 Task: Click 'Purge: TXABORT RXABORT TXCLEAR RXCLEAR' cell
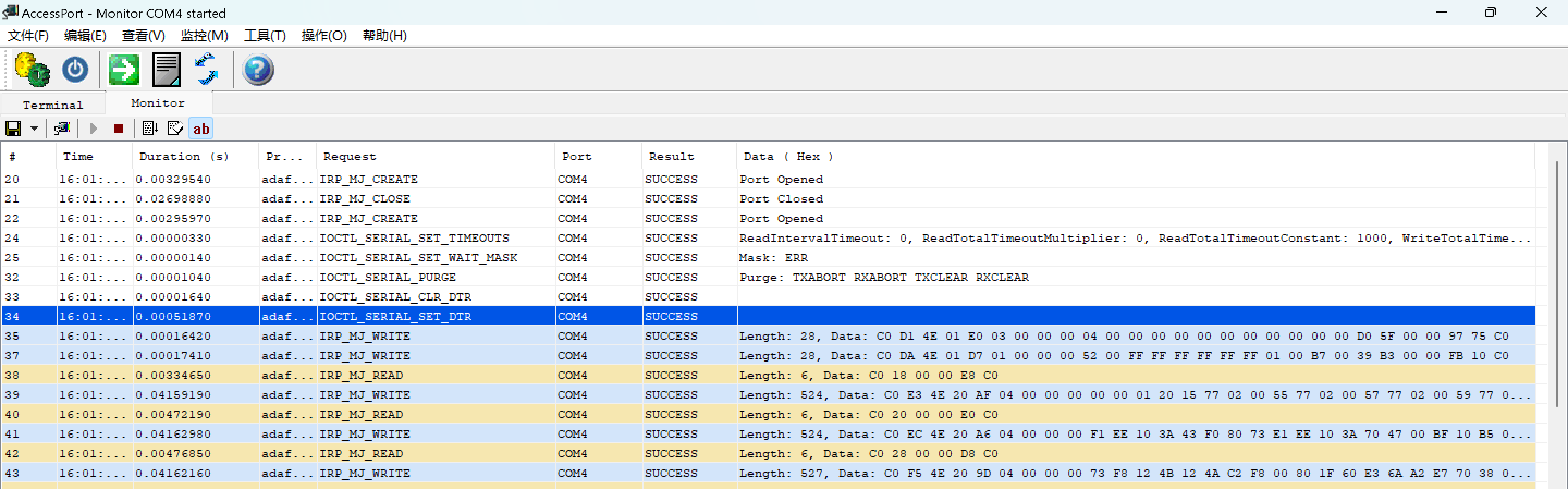coord(884,277)
